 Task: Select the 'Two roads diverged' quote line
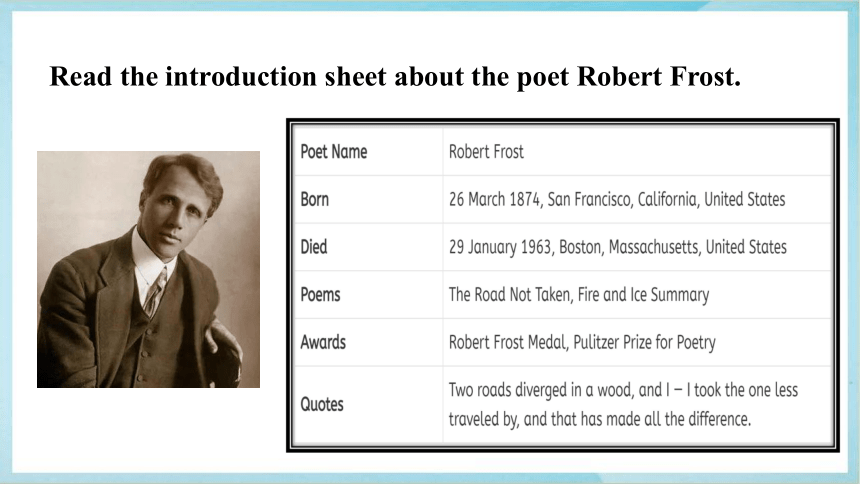tap(623, 390)
